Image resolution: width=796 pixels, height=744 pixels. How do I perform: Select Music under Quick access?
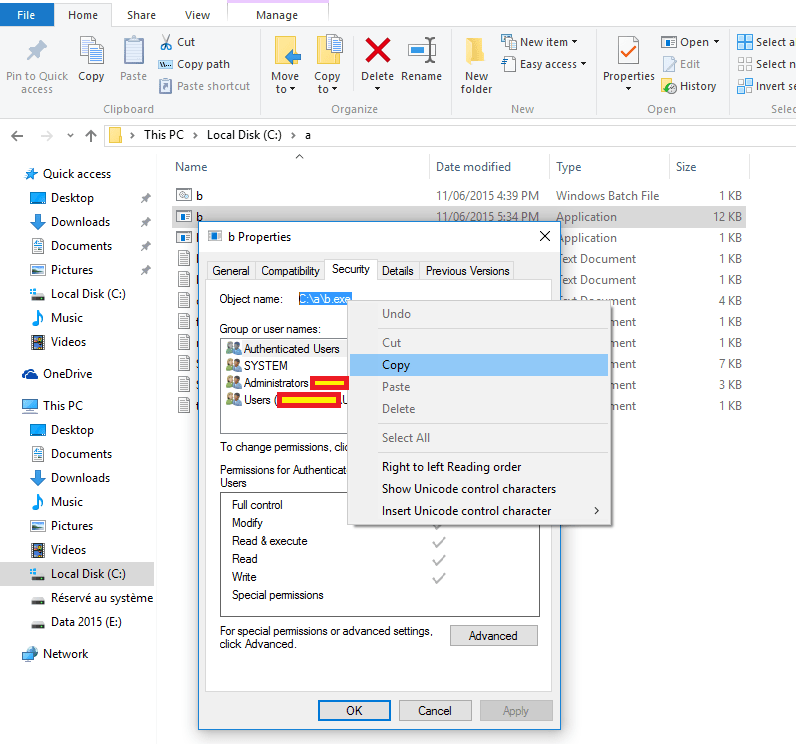click(57, 318)
